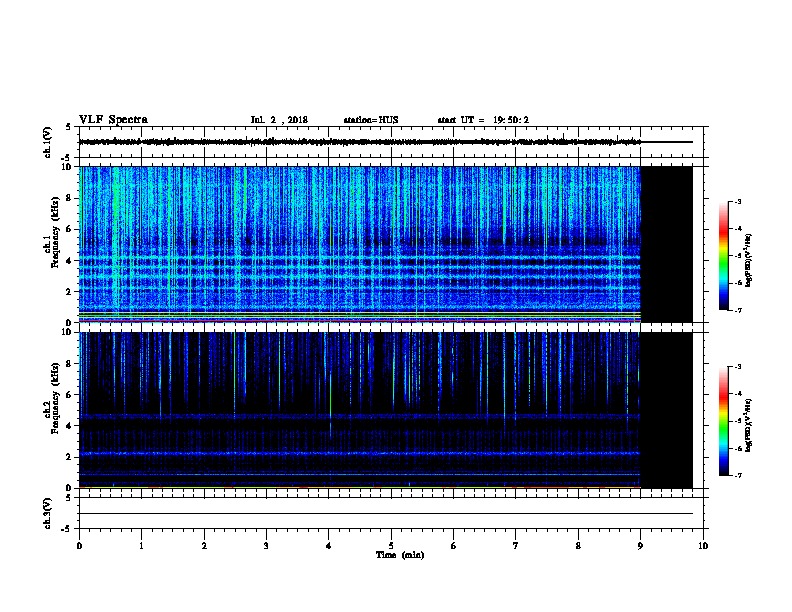Viewport: 792px width, 612px height.
Task: Click the date label 'Jul 2, 2018'
Action: [279, 120]
